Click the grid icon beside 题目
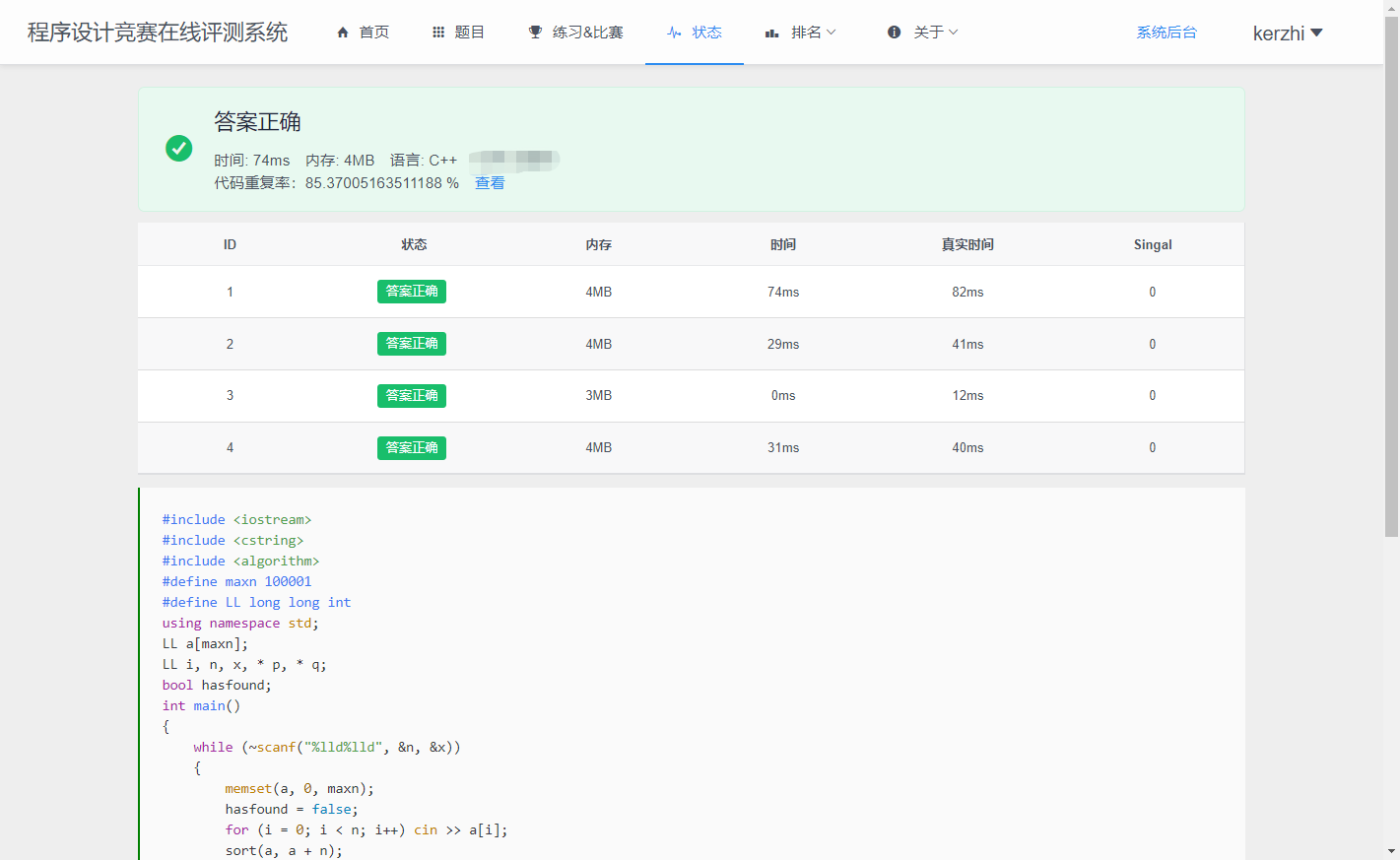Screen dimensions: 1400x860 pyautogui.click(x=438, y=33)
